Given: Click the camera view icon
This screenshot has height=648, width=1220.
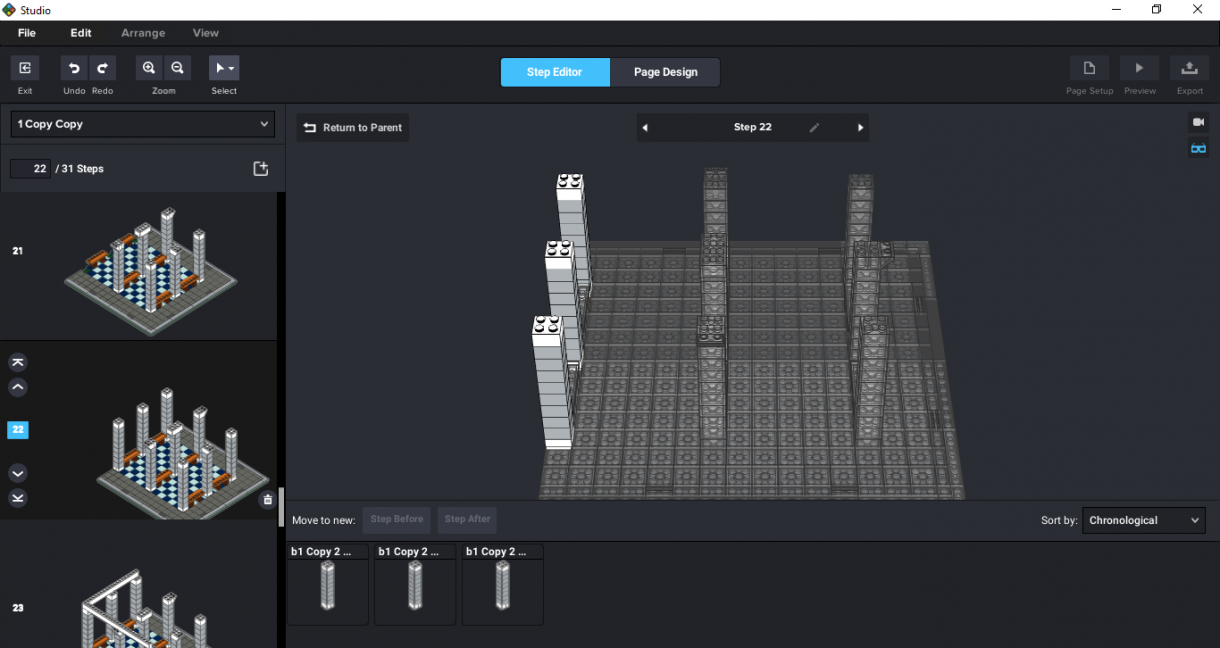Looking at the screenshot, I should click(1198, 122).
